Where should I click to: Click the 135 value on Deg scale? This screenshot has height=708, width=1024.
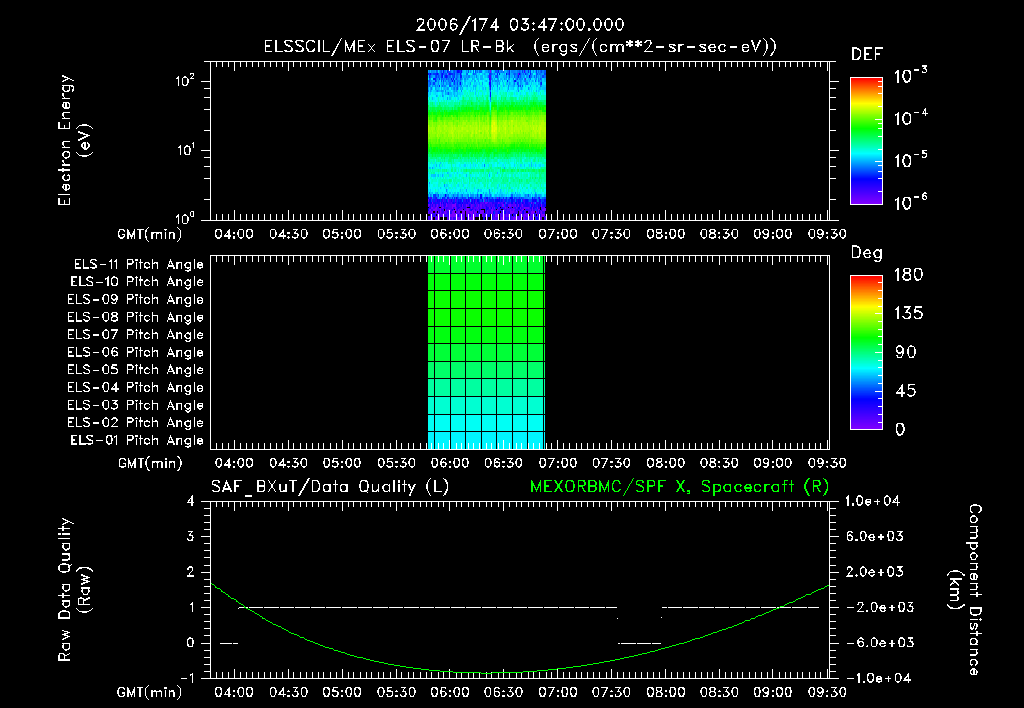908,313
